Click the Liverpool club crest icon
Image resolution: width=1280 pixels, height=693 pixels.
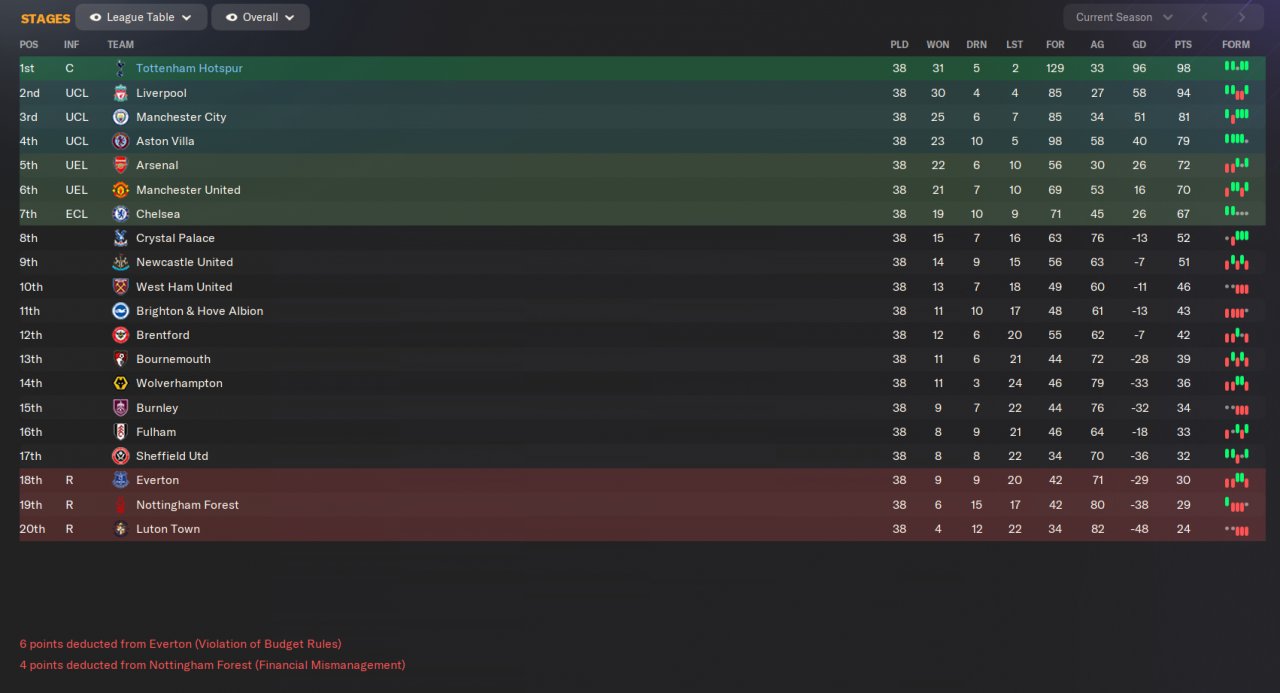120,93
